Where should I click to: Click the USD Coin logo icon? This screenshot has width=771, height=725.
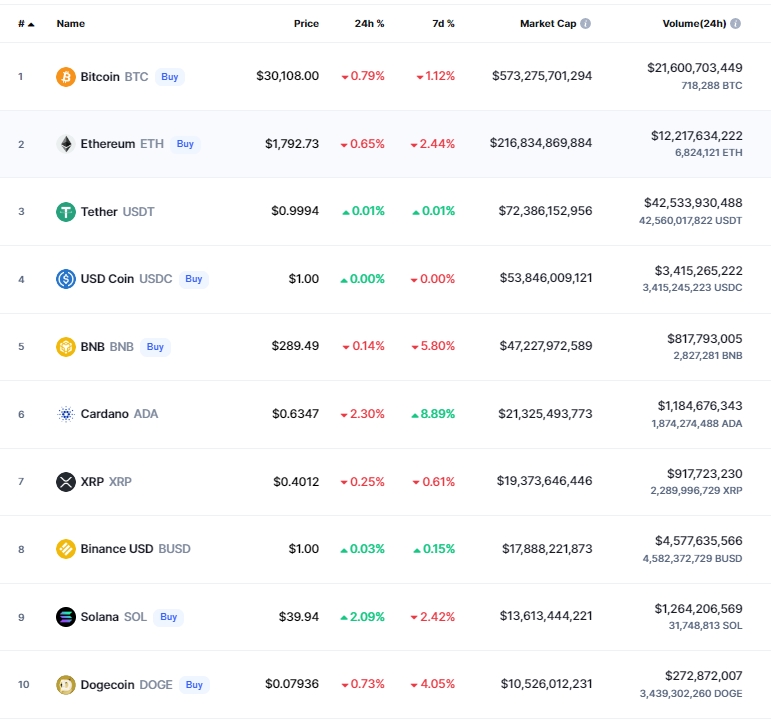(66, 279)
